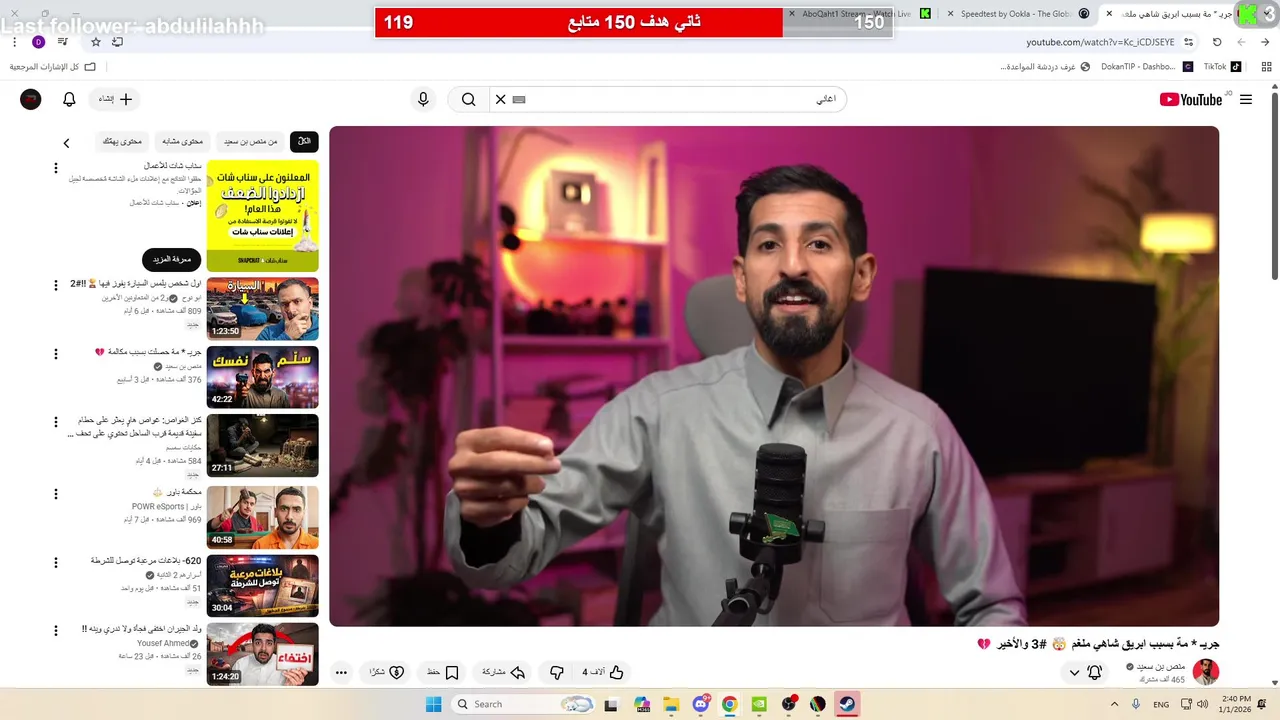This screenshot has width=1280, height=720.
Task: Open options menu for محكمة باور video row
Action: tap(56, 494)
